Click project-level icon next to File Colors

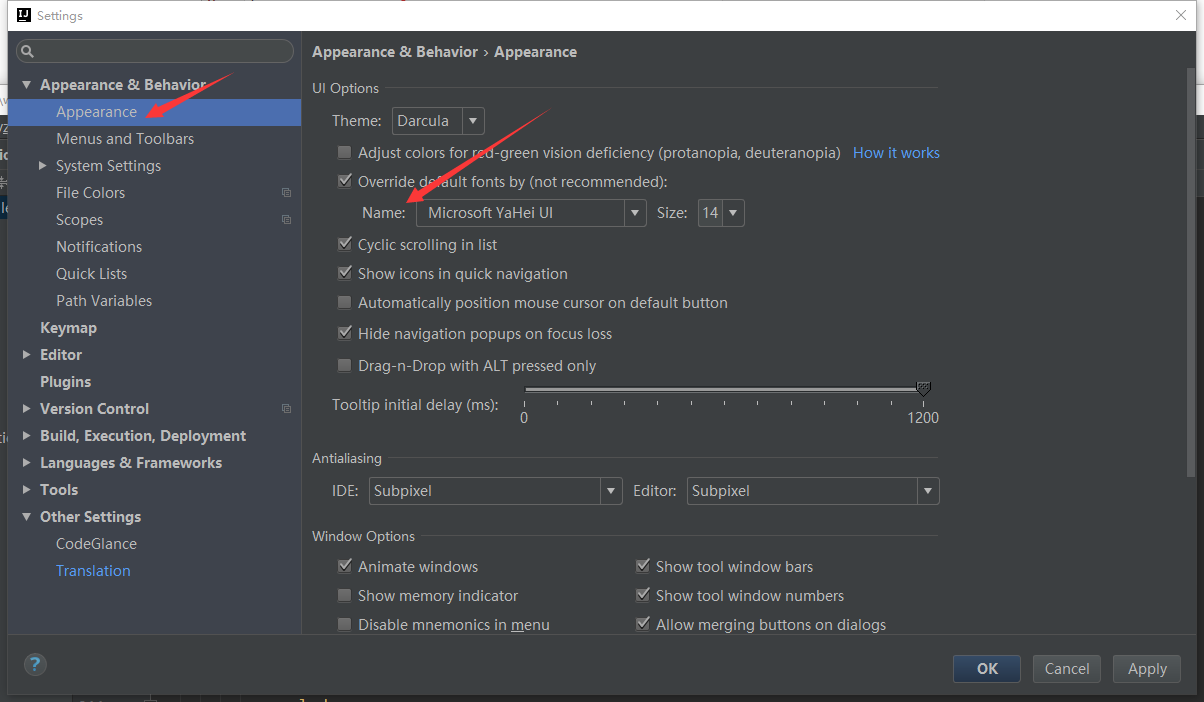click(286, 193)
